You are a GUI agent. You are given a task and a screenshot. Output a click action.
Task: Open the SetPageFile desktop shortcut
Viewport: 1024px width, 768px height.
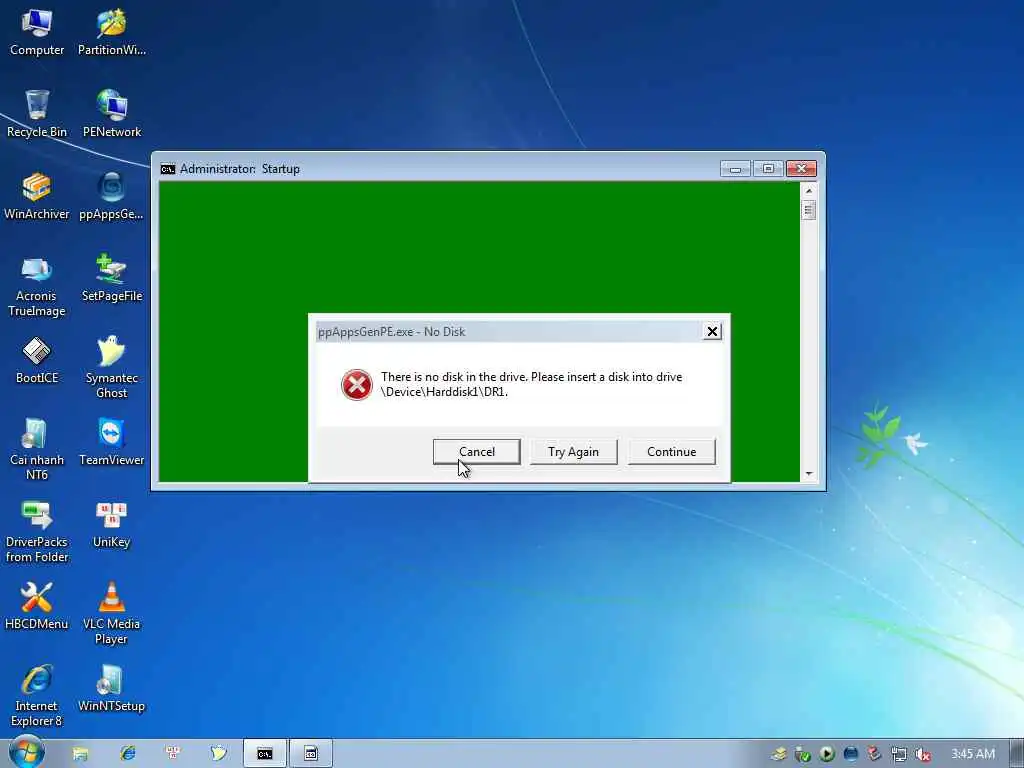112,279
